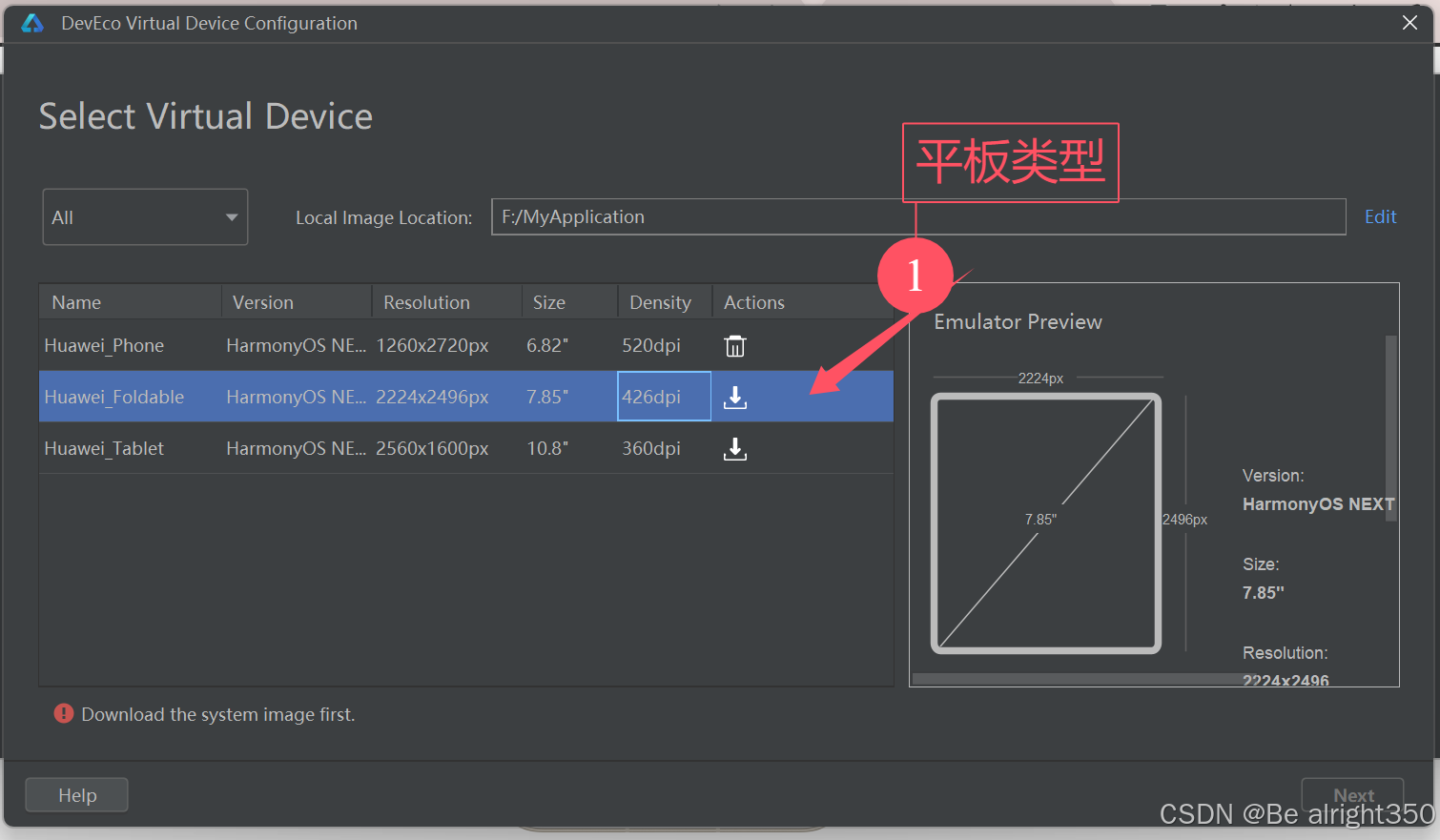The image size is (1440, 840).
Task: Click the emulator preview device outline
Action: [x=1046, y=522]
